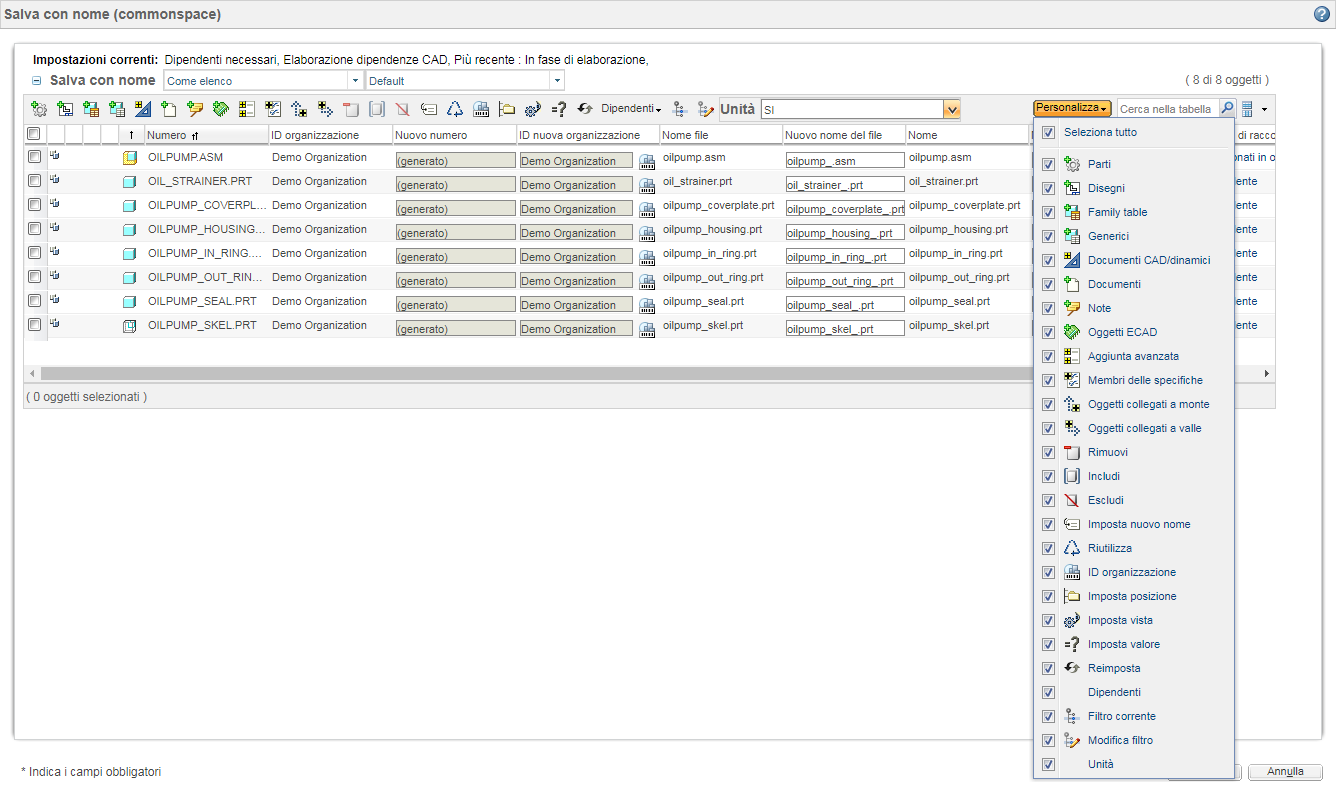Tick the checkbox for the OILPUMP.ASM row
The height and width of the screenshot is (801, 1336).
click(35, 157)
